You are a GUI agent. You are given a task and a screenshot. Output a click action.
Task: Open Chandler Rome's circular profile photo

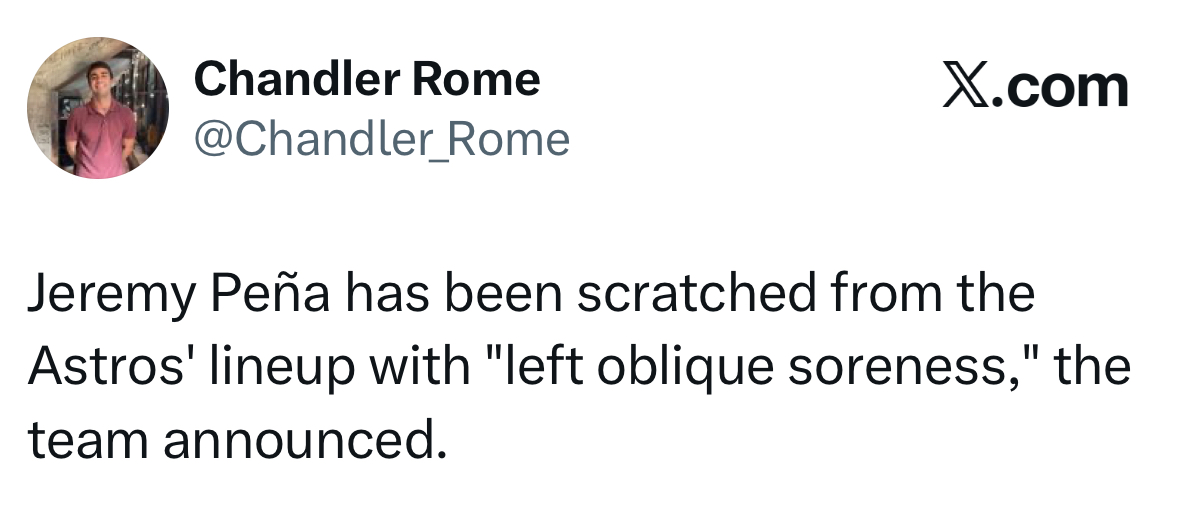[98, 107]
